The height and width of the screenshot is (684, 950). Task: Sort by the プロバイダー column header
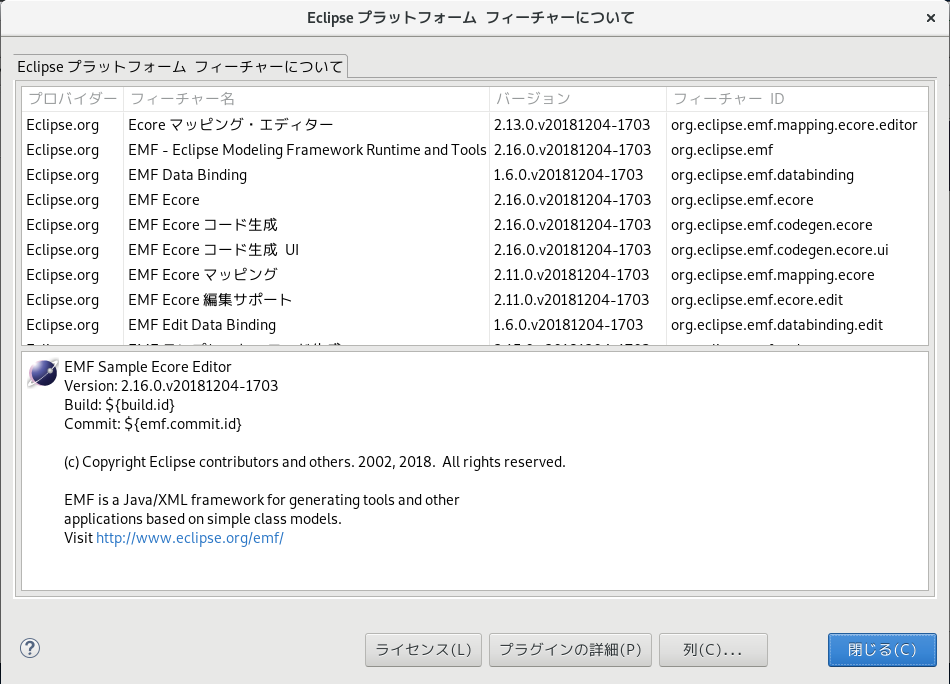click(x=73, y=99)
